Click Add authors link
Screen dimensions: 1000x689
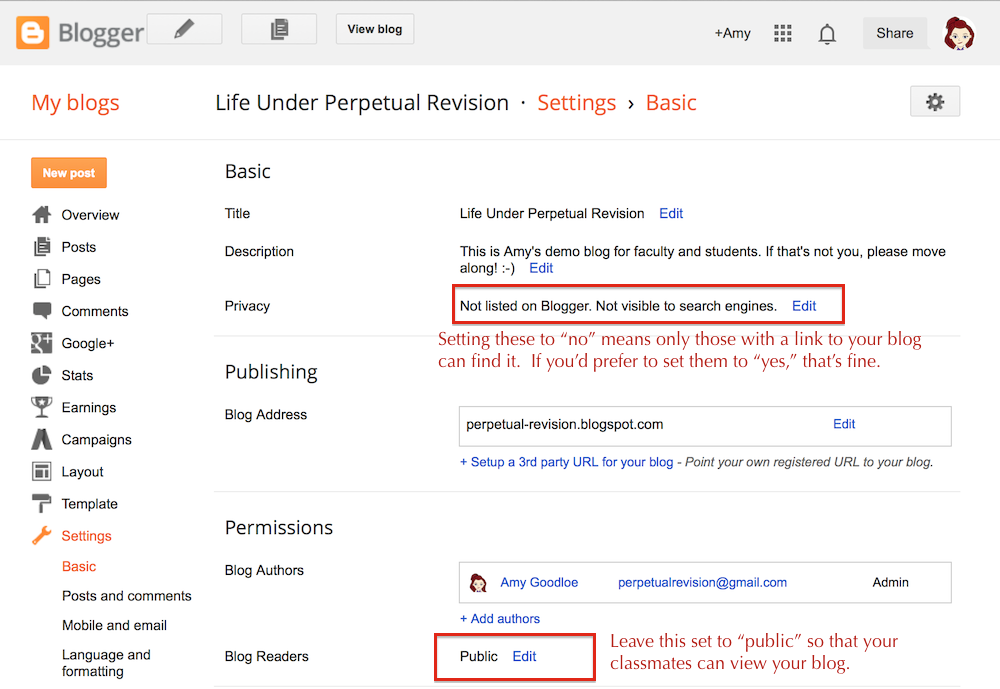500,619
